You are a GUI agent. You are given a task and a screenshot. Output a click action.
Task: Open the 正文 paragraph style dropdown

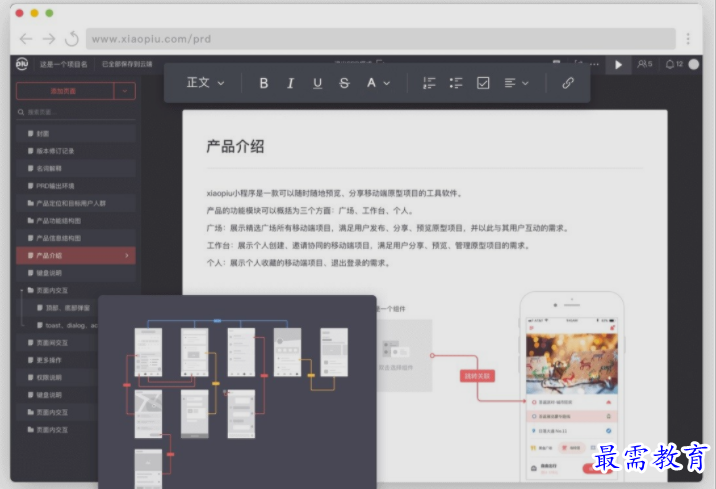point(205,83)
